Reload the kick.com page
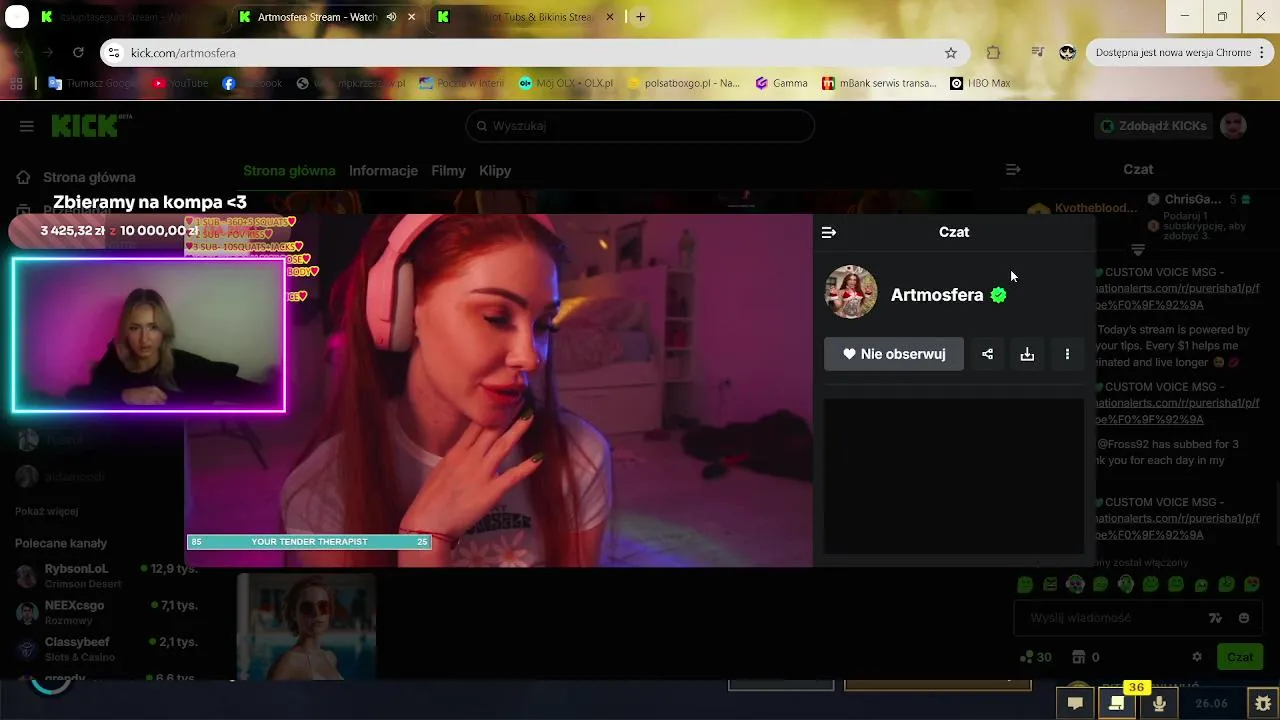The height and width of the screenshot is (720, 1280). click(x=78, y=53)
